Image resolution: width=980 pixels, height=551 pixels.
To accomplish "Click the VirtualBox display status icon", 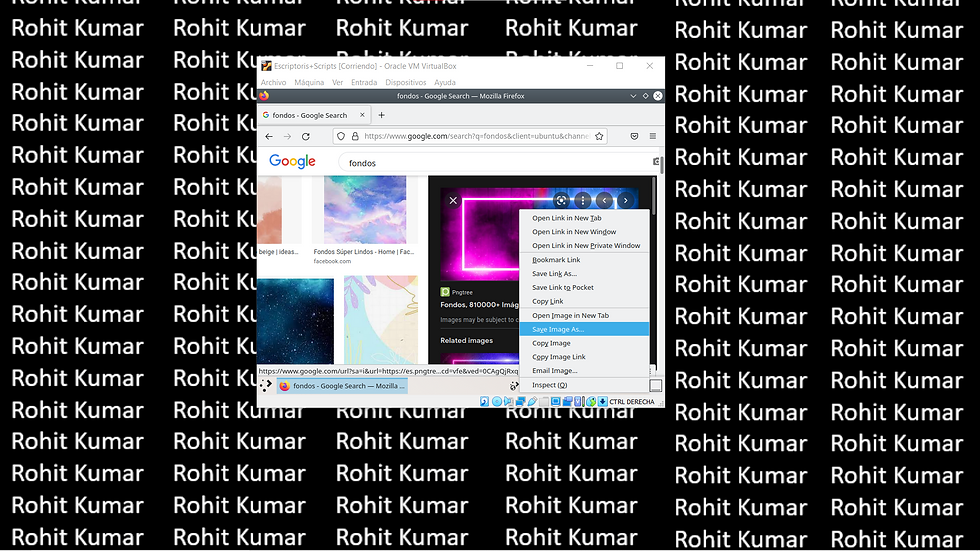I will pyautogui.click(x=555, y=401).
